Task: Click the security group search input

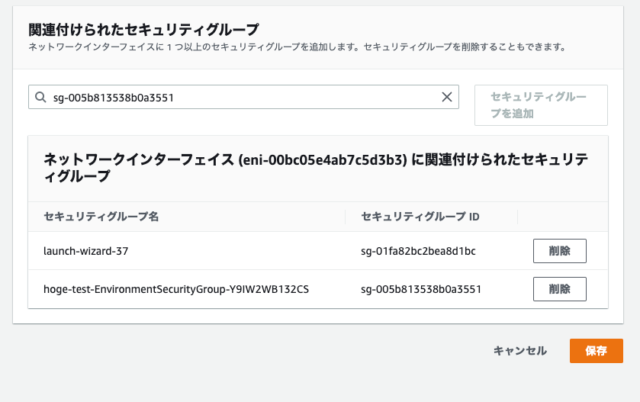Action: 243,97
